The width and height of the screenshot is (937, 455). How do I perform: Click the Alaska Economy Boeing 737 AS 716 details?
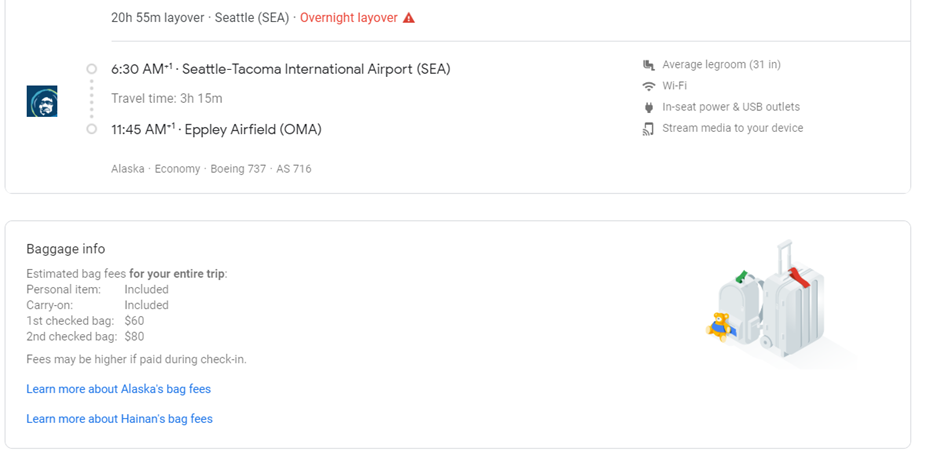211,169
